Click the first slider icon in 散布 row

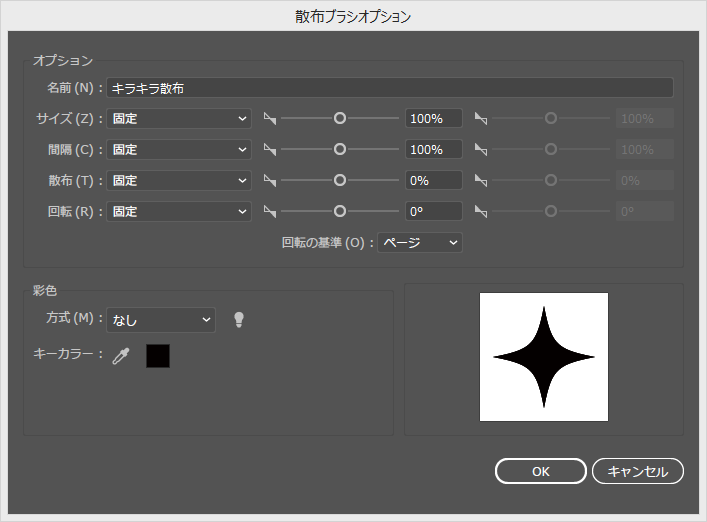(270, 181)
